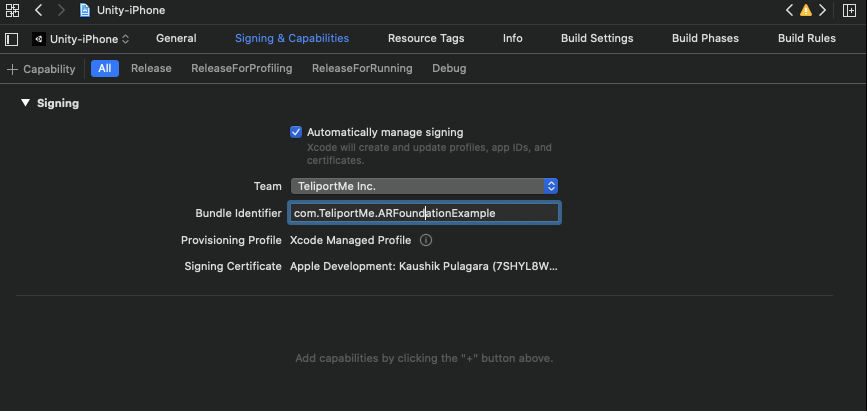
Task: Click the Xcode Managed Profile text
Action: click(351, 240)
